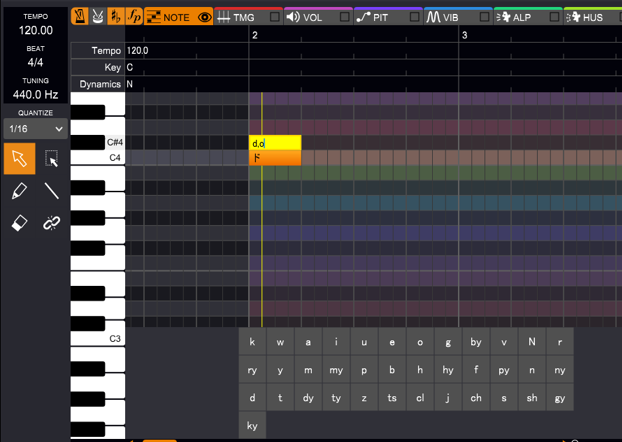Click the phoneme key 'u'
Image resolution: width=622 pixels, height=442 pixels.
click(x=364, y=342)
